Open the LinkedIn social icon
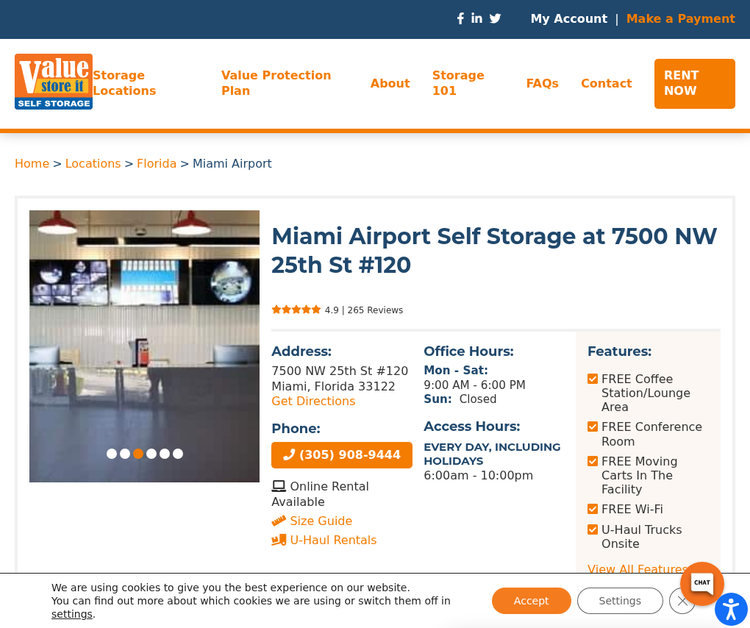This screenshot has height=628, width=750. 477,19
